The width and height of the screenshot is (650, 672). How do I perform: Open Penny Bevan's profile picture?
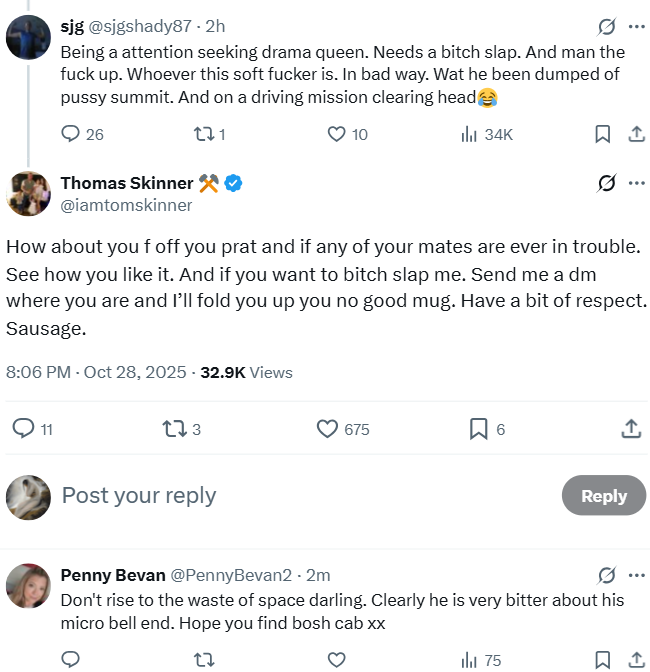28,585
